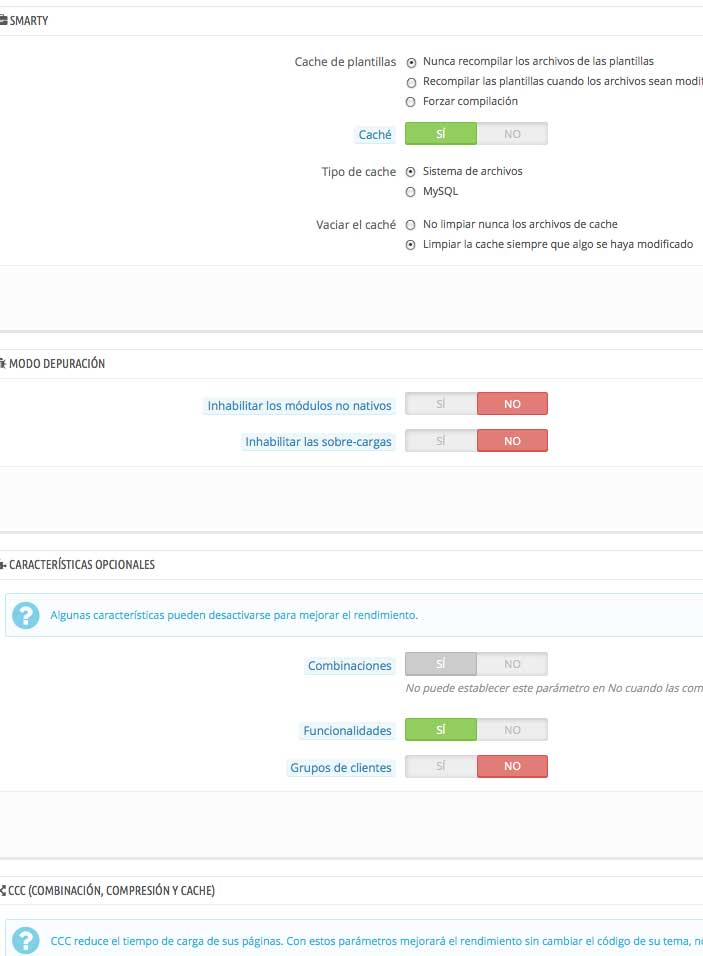Choose 'Sistema de archivos' cache type
The width and height of the screenshot is (703, 956).
tap(411, 172)
